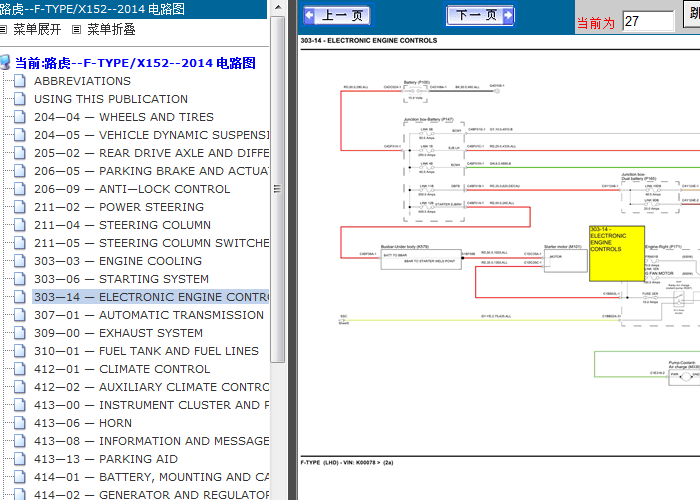Select highlighted 303-14 ELECTRONIC ENGINE CONTROLS row
Screen dimensions: 700x500
pyautogui.click(x=151, y=297)
